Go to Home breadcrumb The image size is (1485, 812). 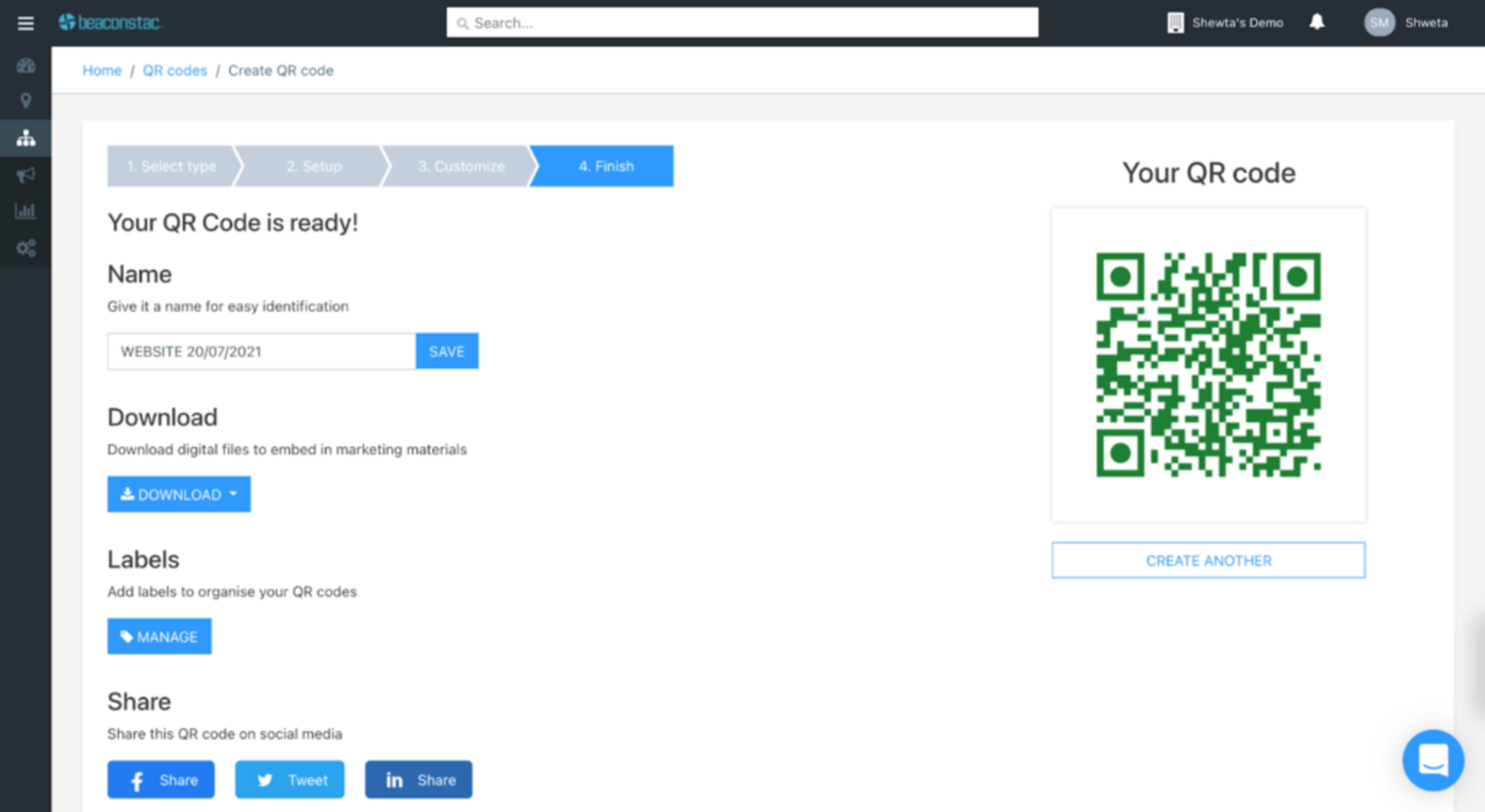click(102, 70)
